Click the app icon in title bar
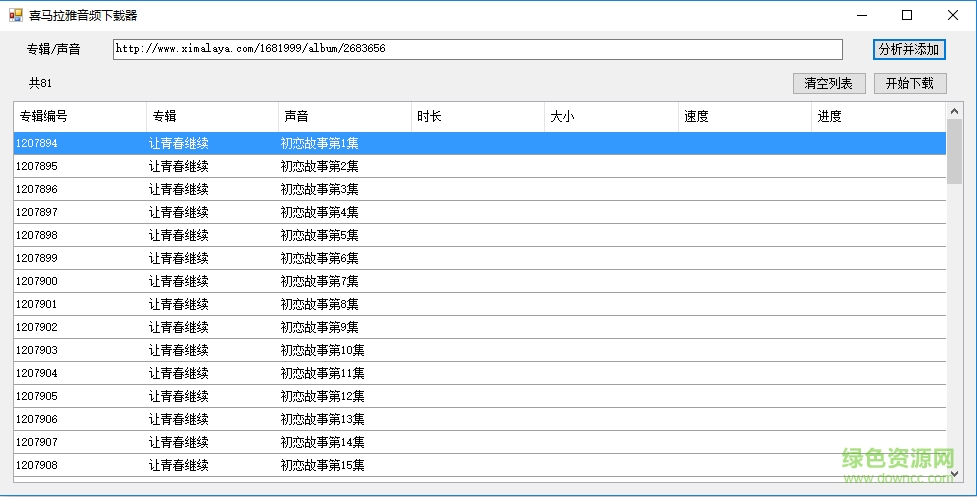The image size is (977, 497). (x=16, y=15)
